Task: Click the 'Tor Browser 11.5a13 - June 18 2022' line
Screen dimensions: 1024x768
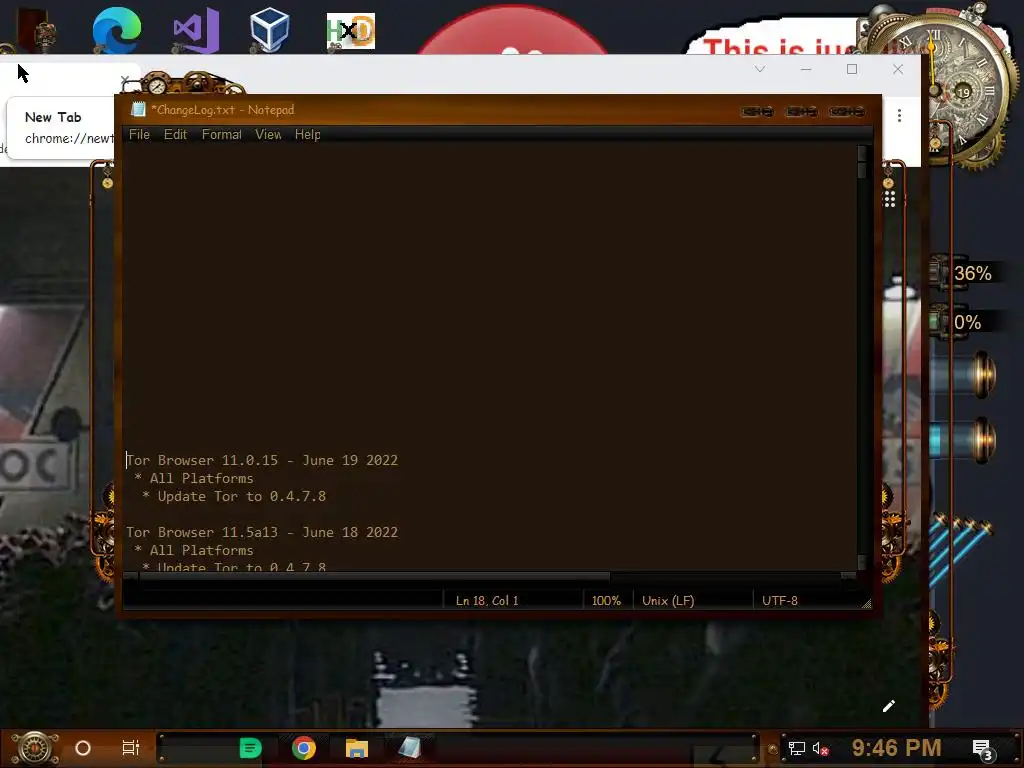Action: click(262, 532)
